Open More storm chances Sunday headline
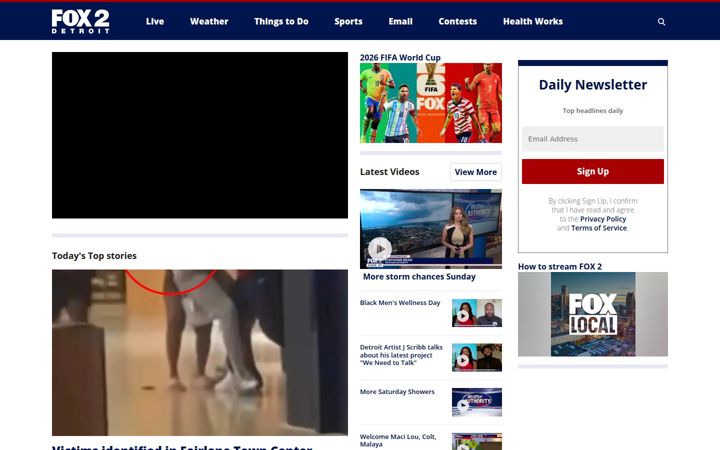 coord(419,276)
